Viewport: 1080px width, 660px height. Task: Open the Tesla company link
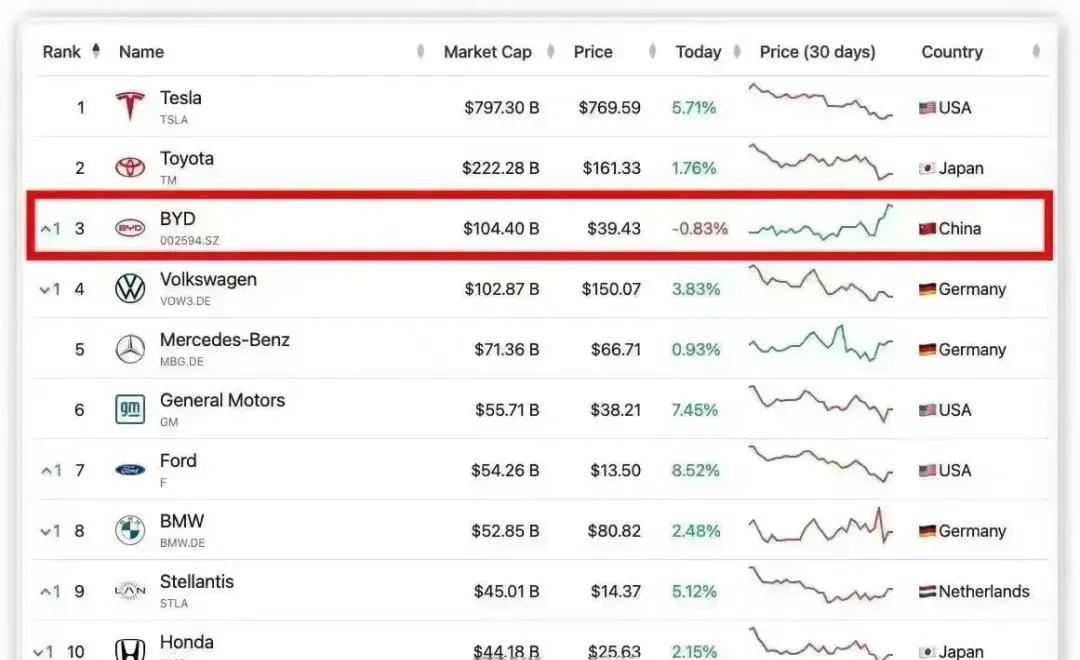tap(181, 98)
